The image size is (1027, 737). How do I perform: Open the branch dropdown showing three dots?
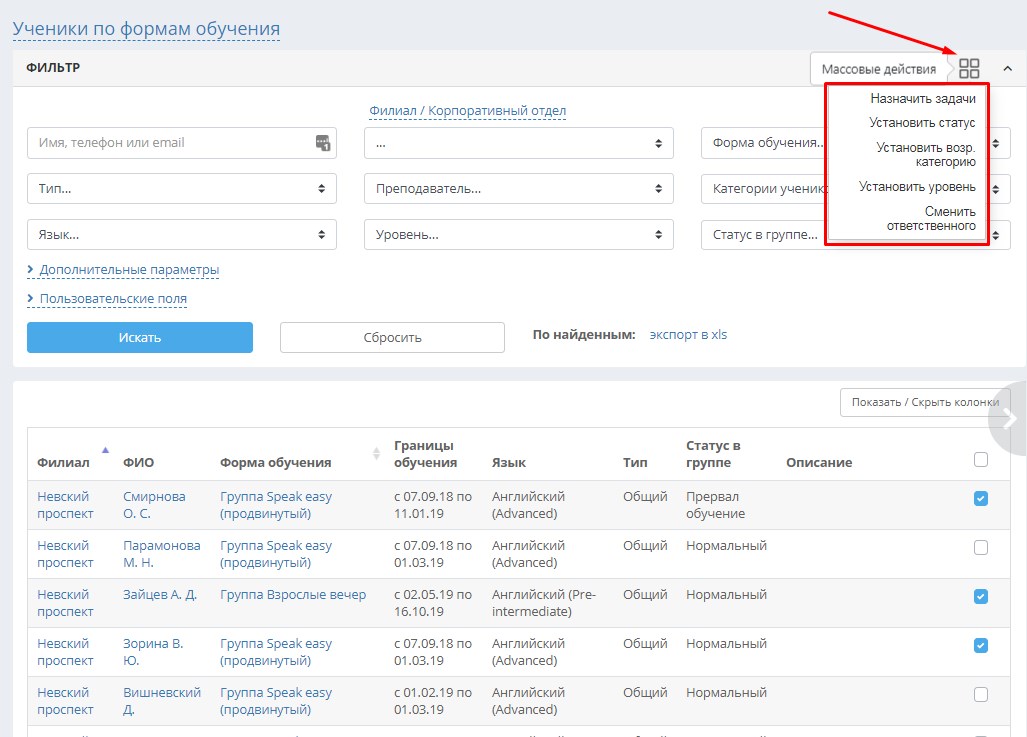tap(519, 143)
